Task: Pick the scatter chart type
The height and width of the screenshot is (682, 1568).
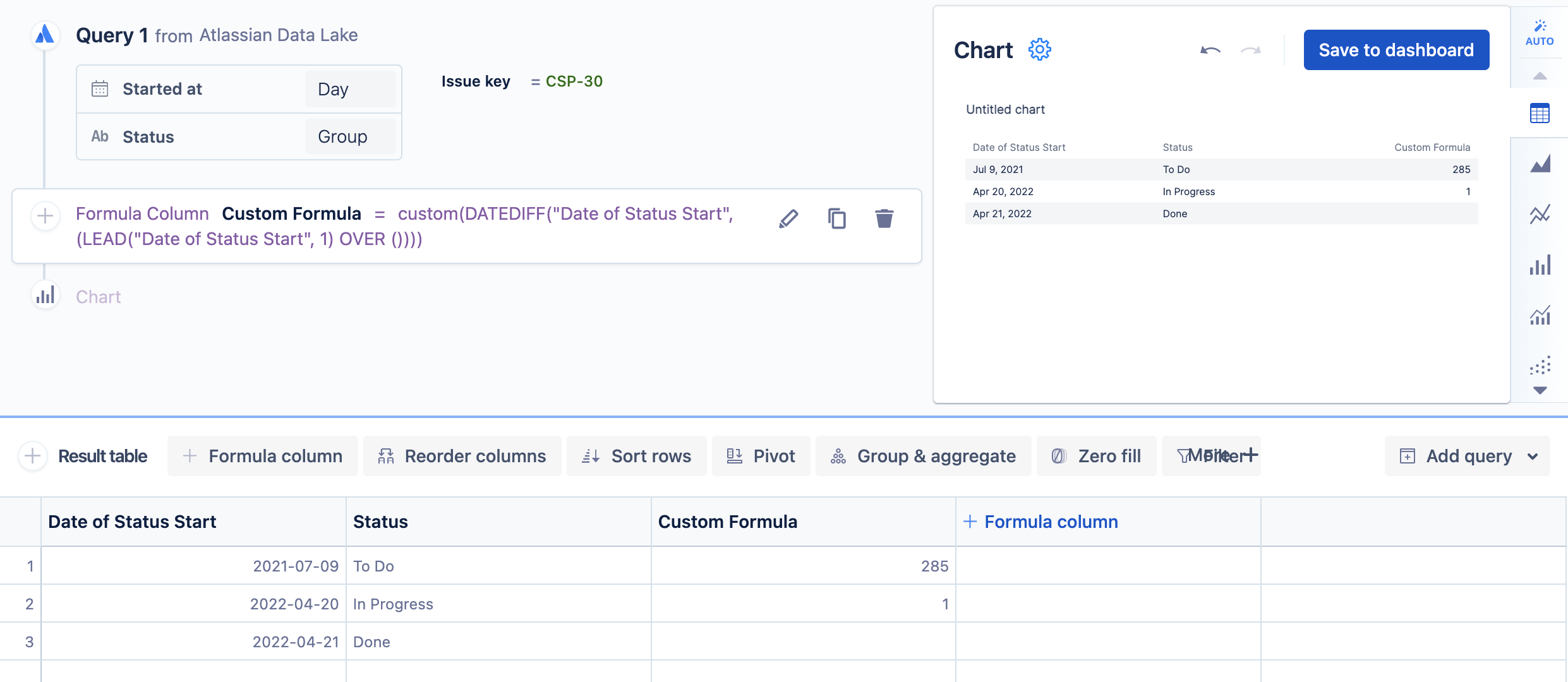Action: coord(1540,366)
